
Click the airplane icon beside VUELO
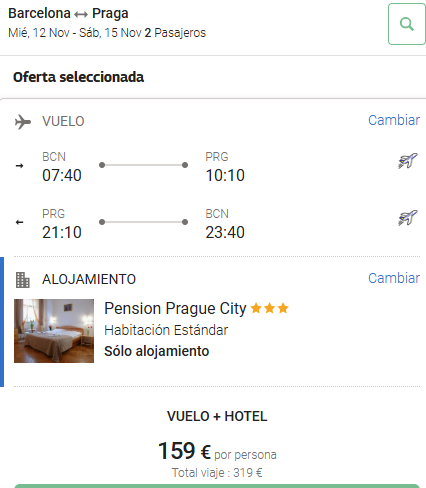coord(23,122)
